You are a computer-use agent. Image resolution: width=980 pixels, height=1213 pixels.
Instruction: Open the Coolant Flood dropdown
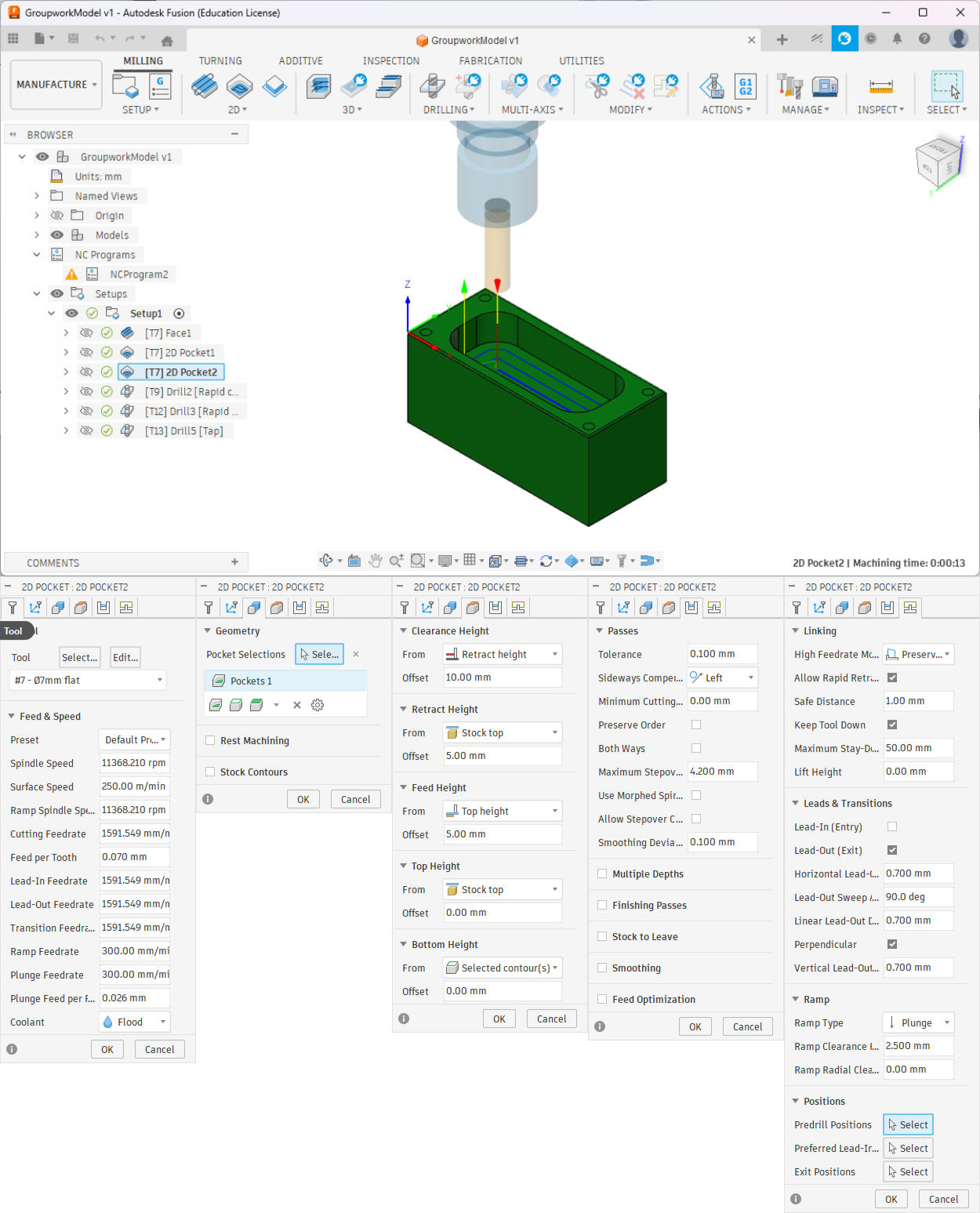135,1022
